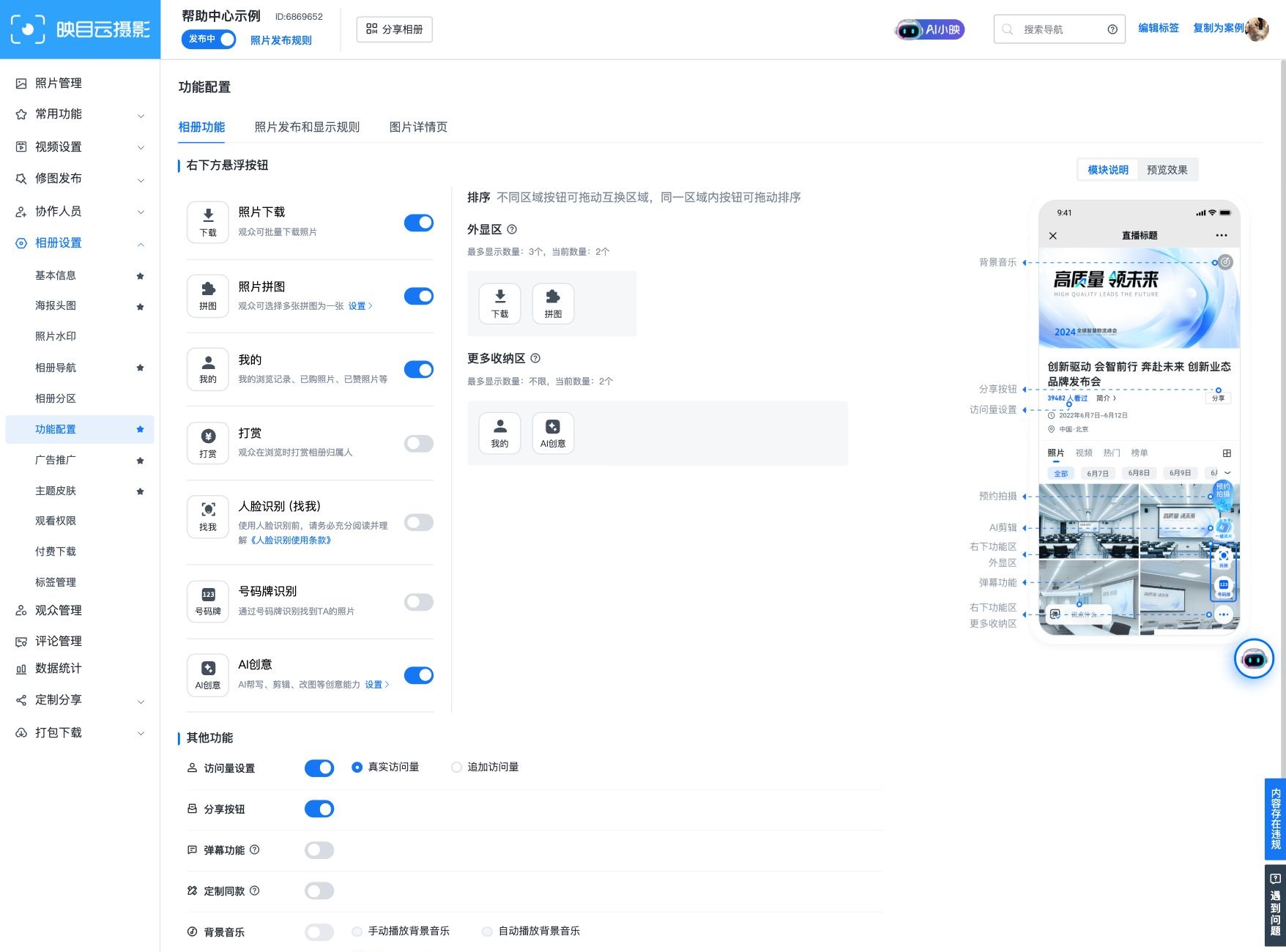Open the floating robot assistant icon

click(1254, 659)
